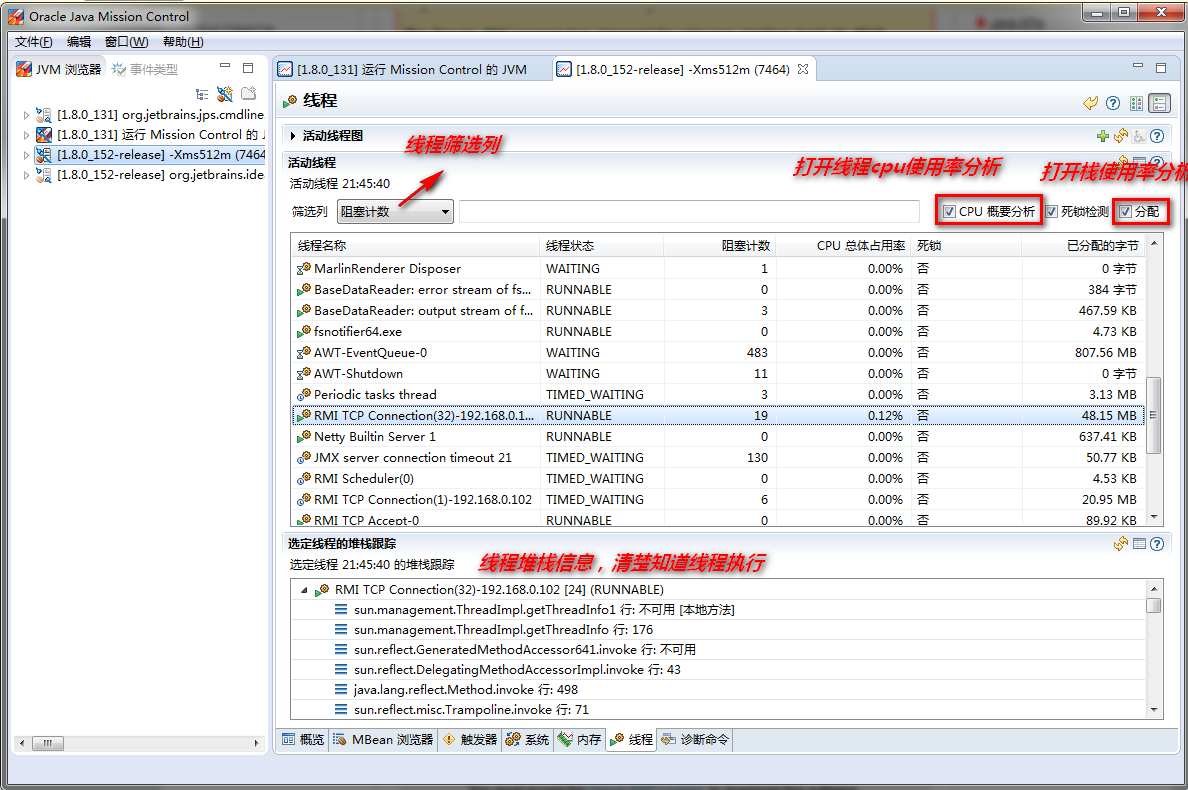Sort by CPU 总体占用率 column header

coord(843,245)
